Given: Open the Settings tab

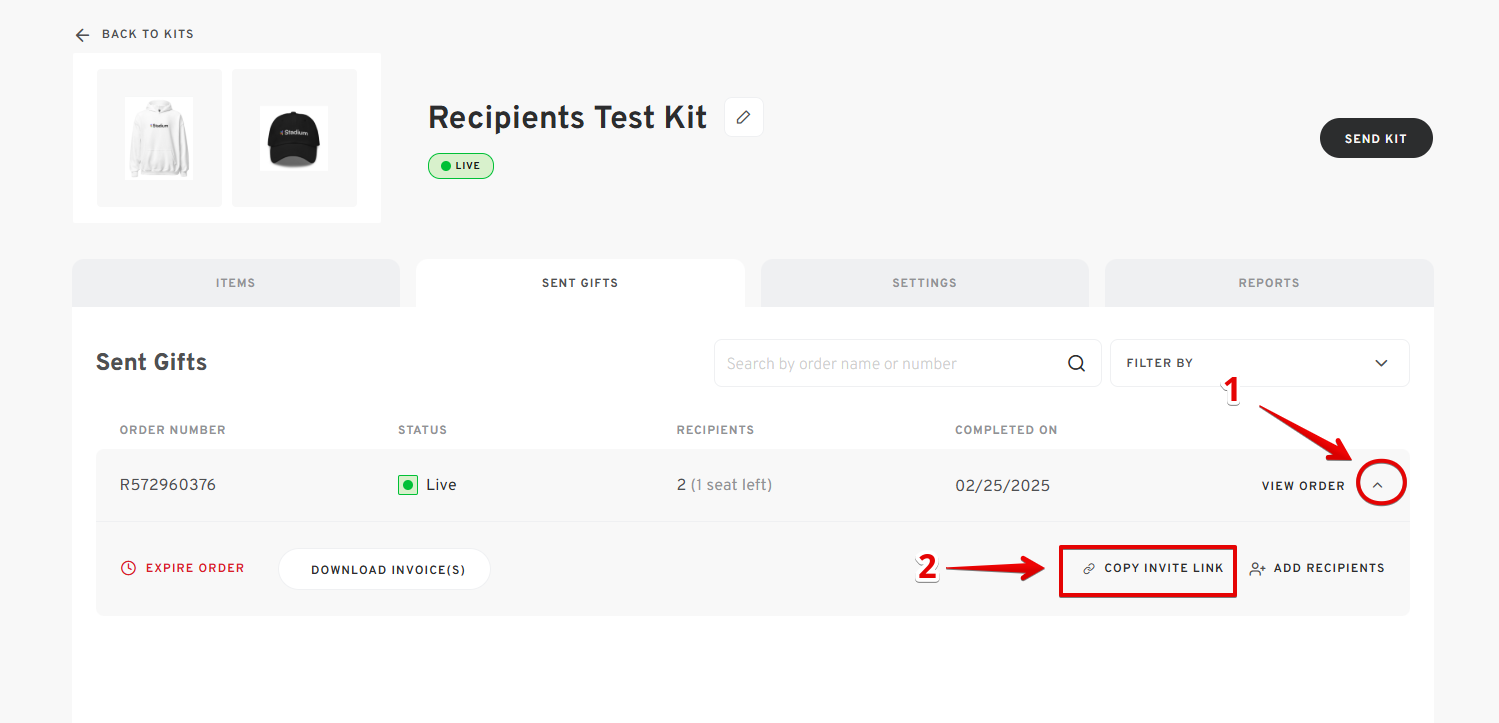Looking at the screenshot, I should [x=924, y=283].
